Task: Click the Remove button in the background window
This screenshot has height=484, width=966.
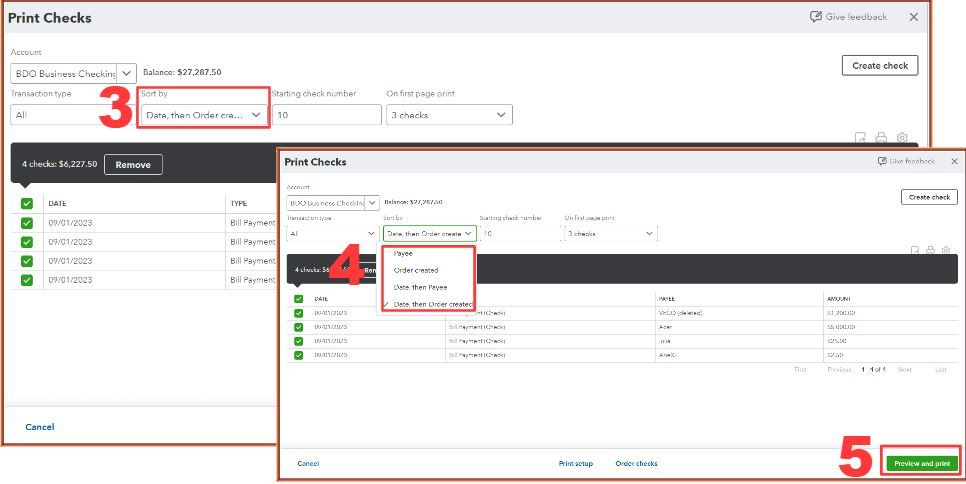Action: click(133, 165)
